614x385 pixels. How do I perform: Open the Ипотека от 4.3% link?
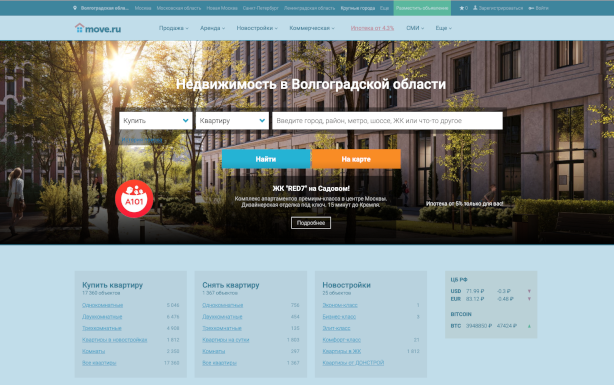372,28
